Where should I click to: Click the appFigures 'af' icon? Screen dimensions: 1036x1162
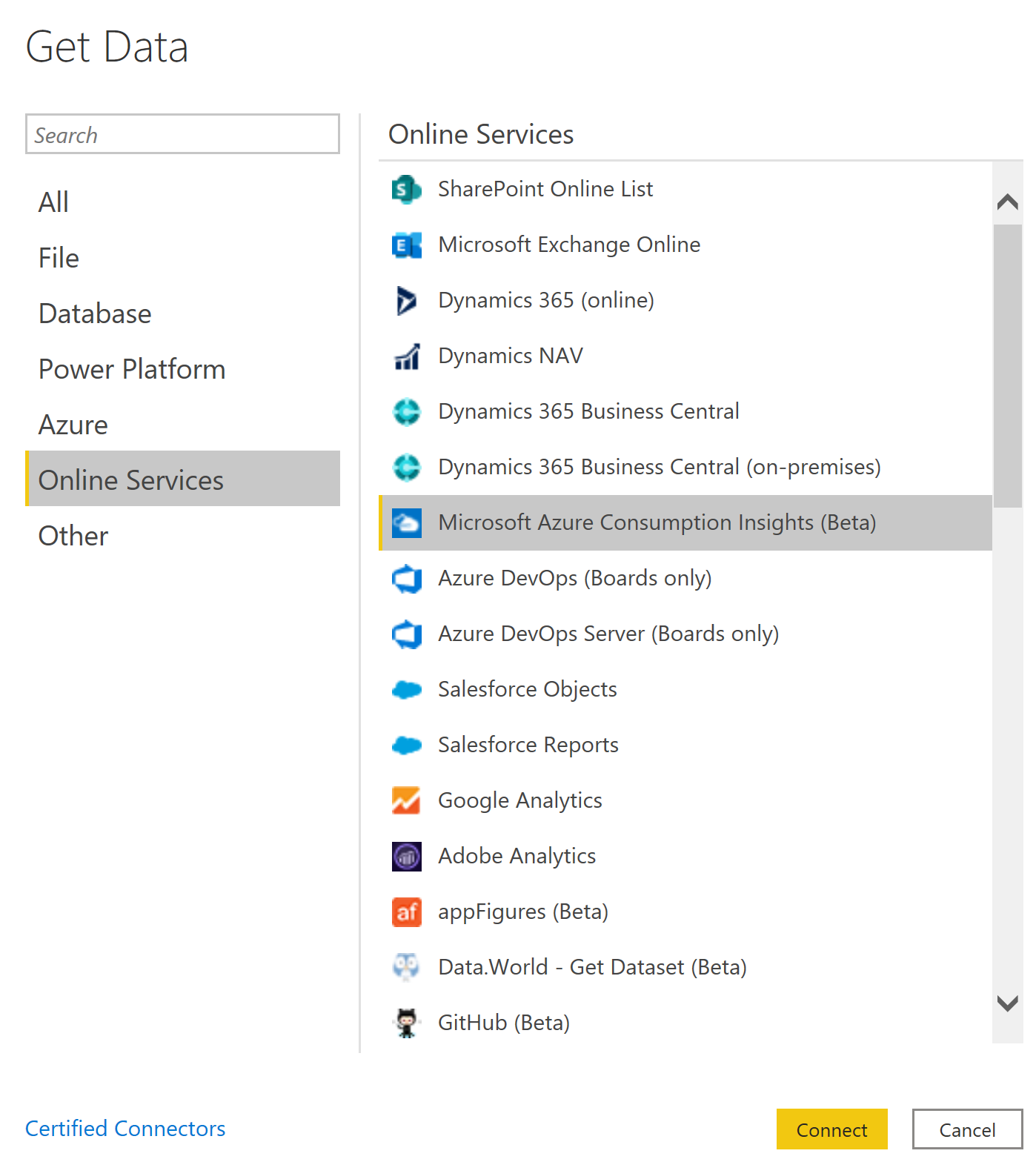407,912
